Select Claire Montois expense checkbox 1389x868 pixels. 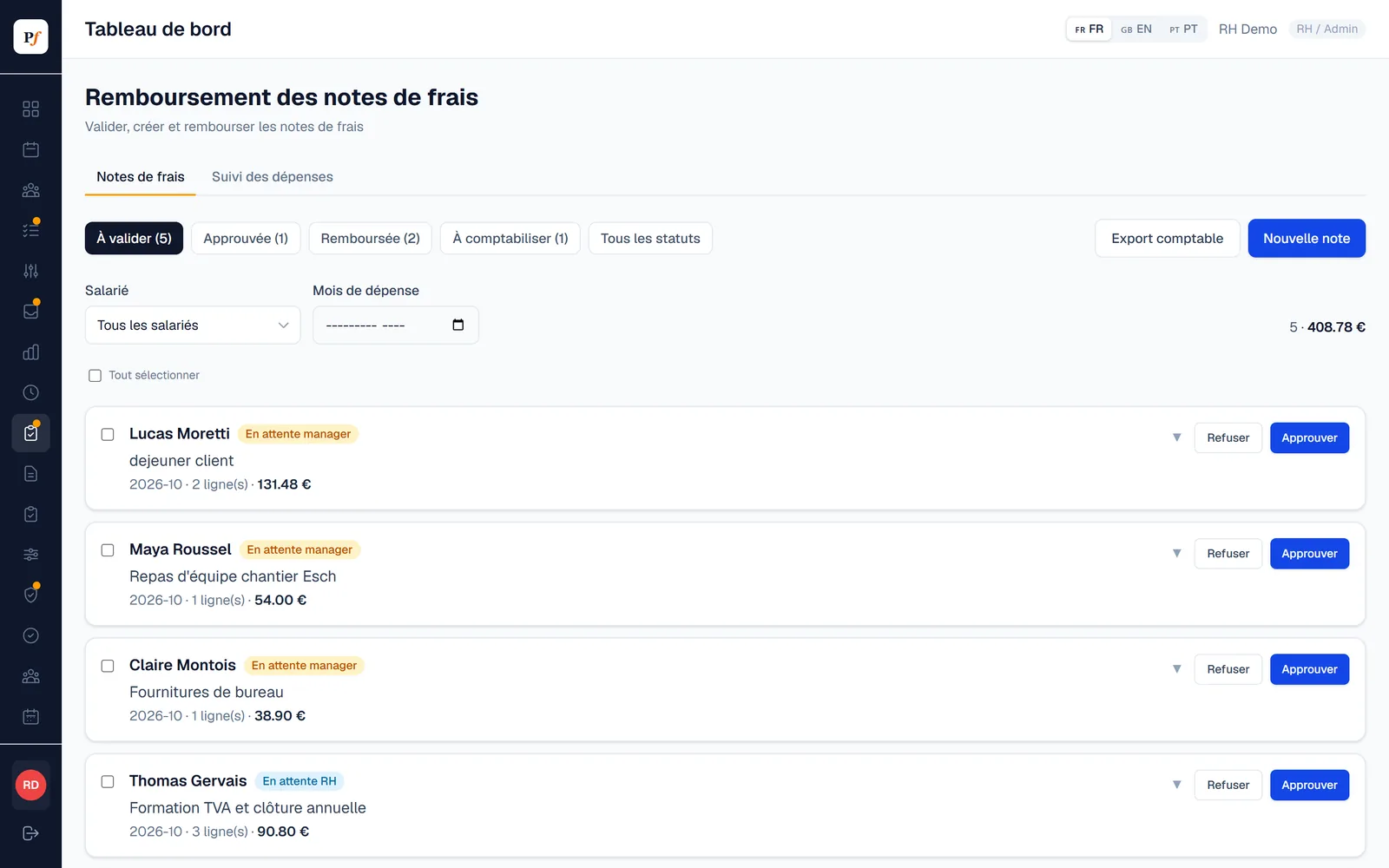pos(108,666)
